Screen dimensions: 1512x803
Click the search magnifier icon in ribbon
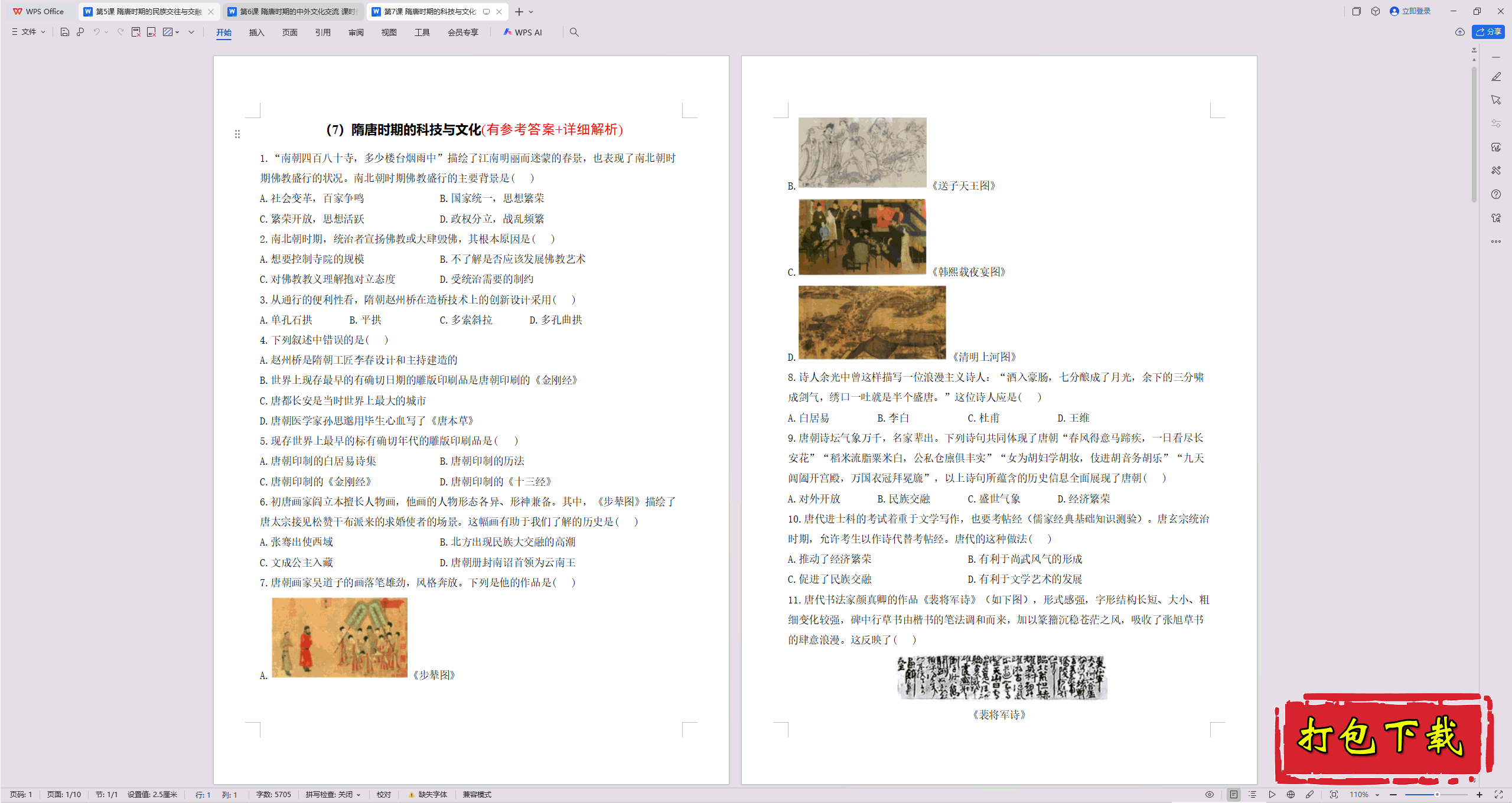pos(574,32)
